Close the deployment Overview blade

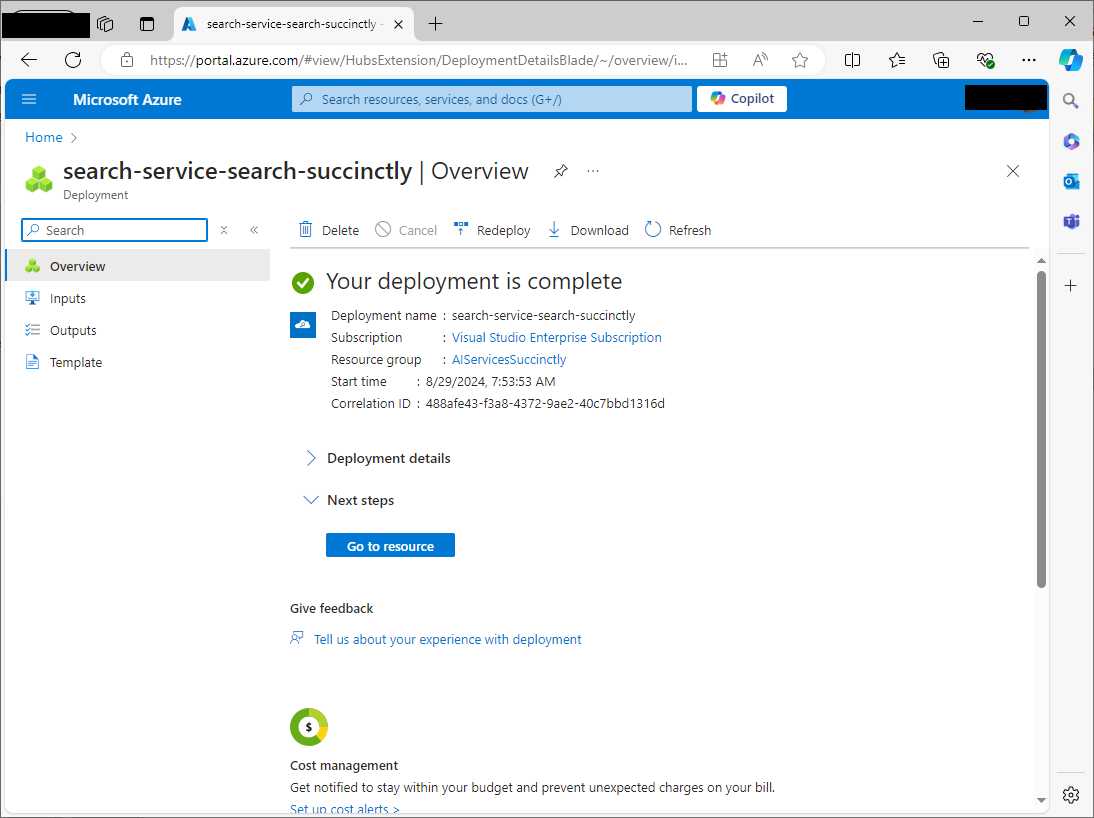click(x=1013, y=171)
